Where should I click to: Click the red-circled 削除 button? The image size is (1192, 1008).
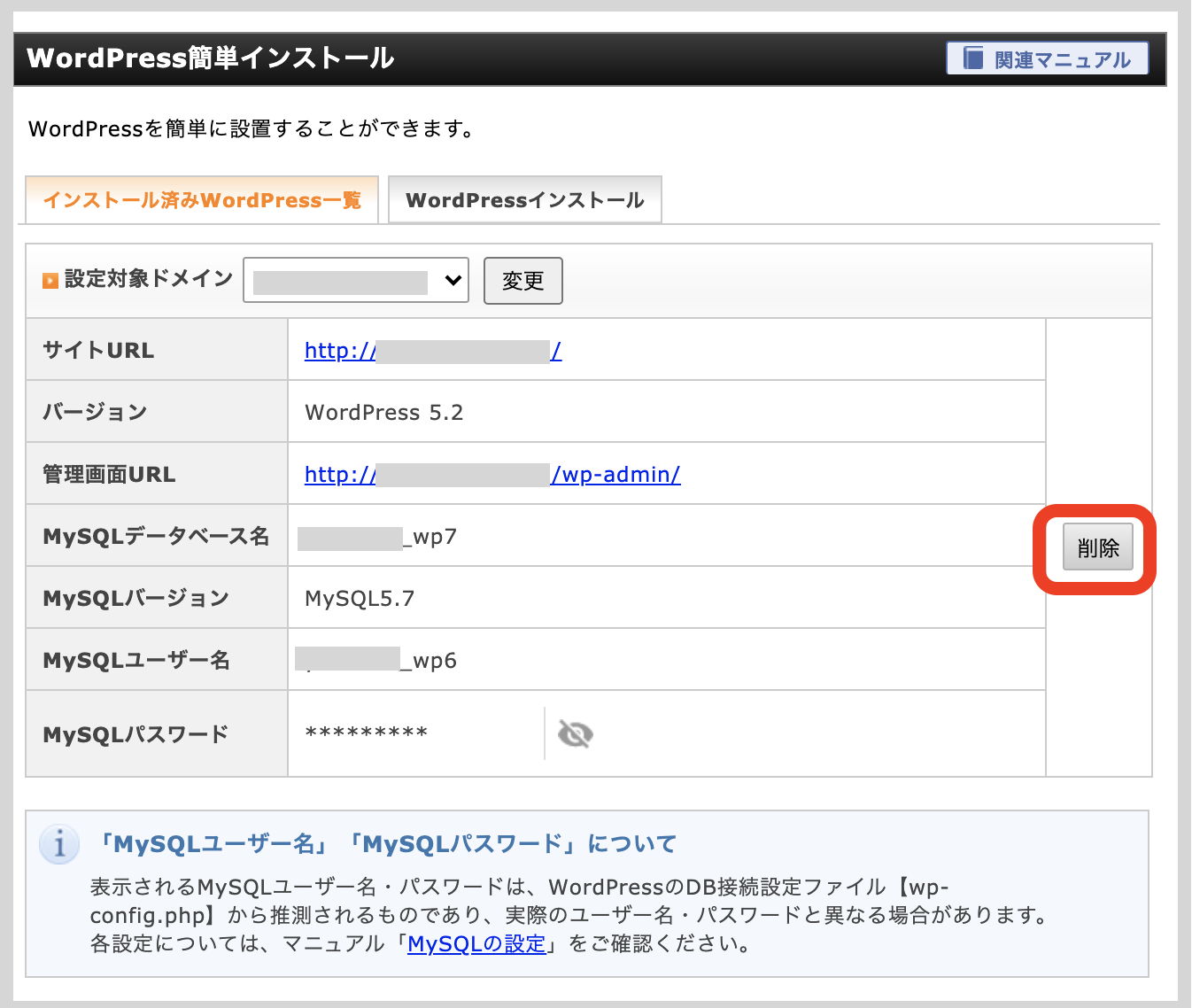[1097, 548]
